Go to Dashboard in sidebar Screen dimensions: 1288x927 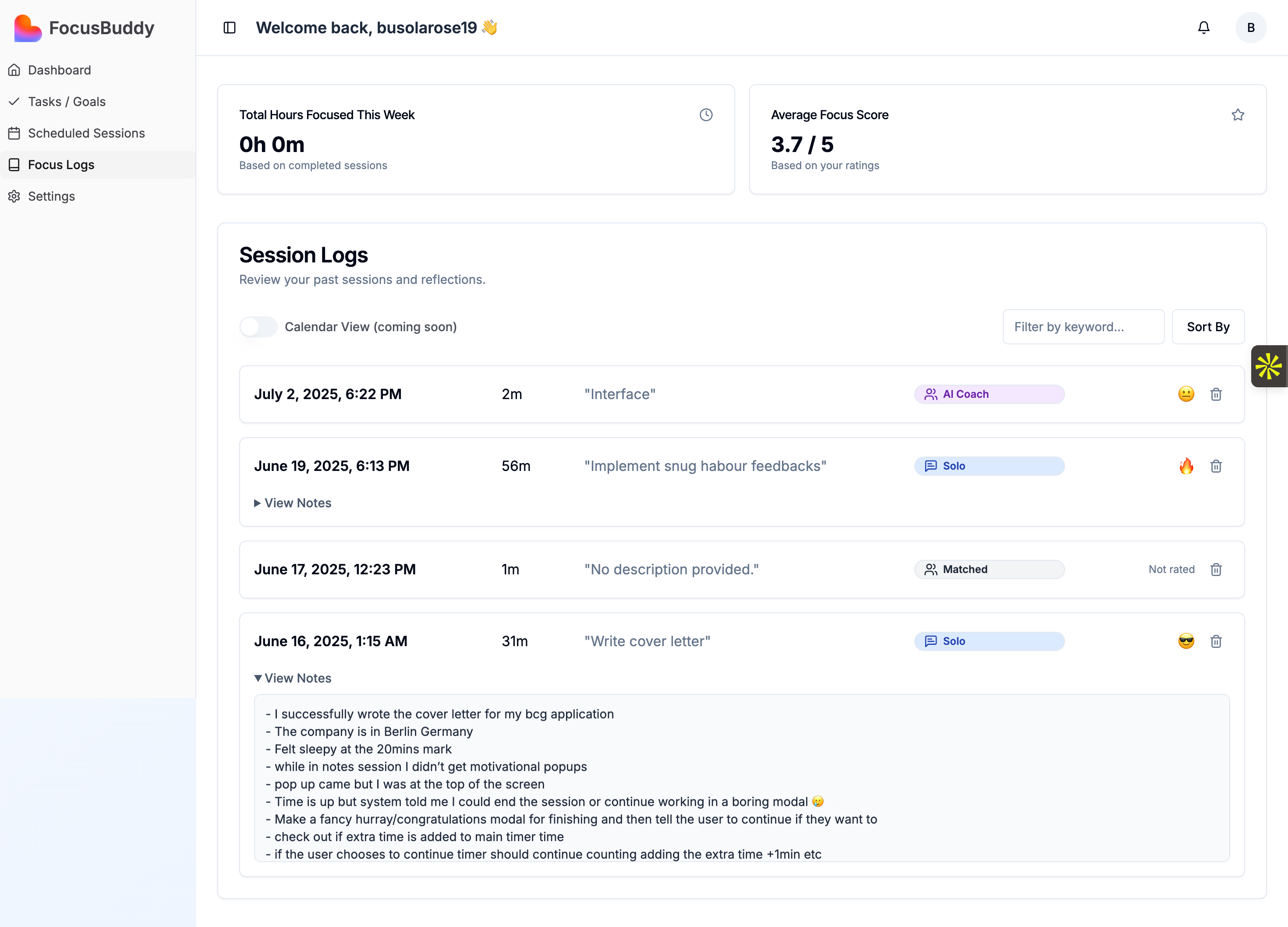pyautogui.click(x=59, y=70)
